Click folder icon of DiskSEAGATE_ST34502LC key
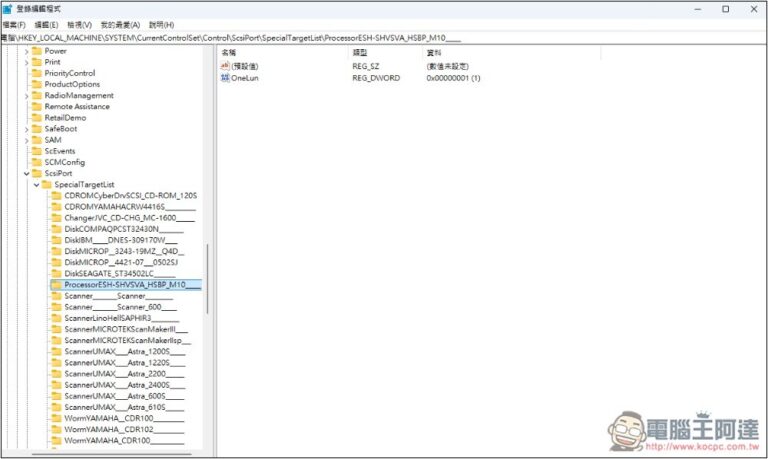The width and height of the screenshot is (768, 459). click(x=57, y=273)
